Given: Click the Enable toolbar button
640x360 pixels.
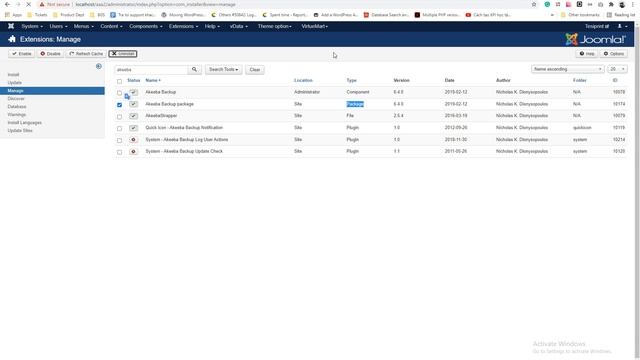Looking at the screenshot, I should pos(21,53).
